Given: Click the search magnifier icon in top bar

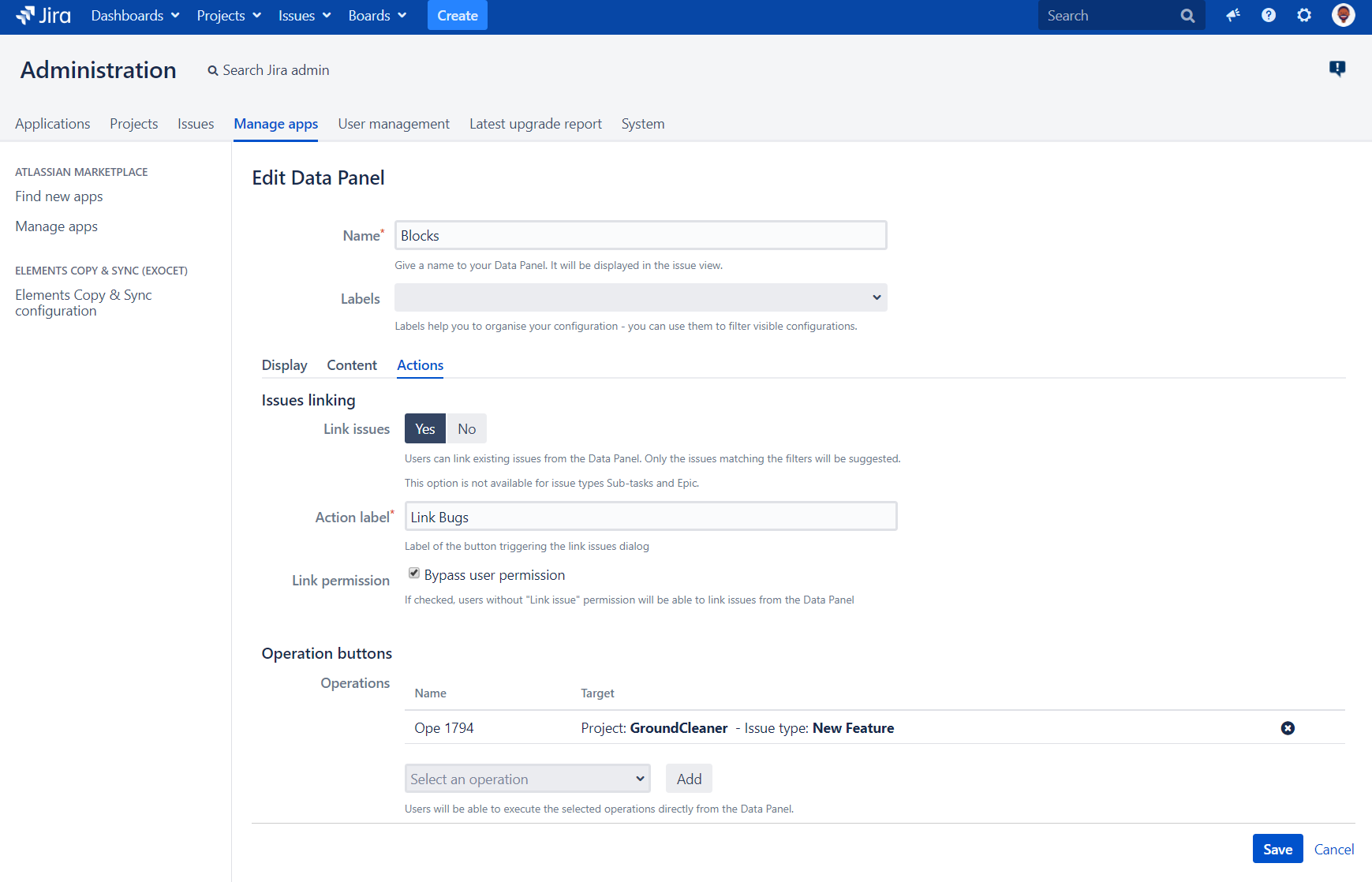Looking at the screenshot, I should click(x=1187, y=16).
